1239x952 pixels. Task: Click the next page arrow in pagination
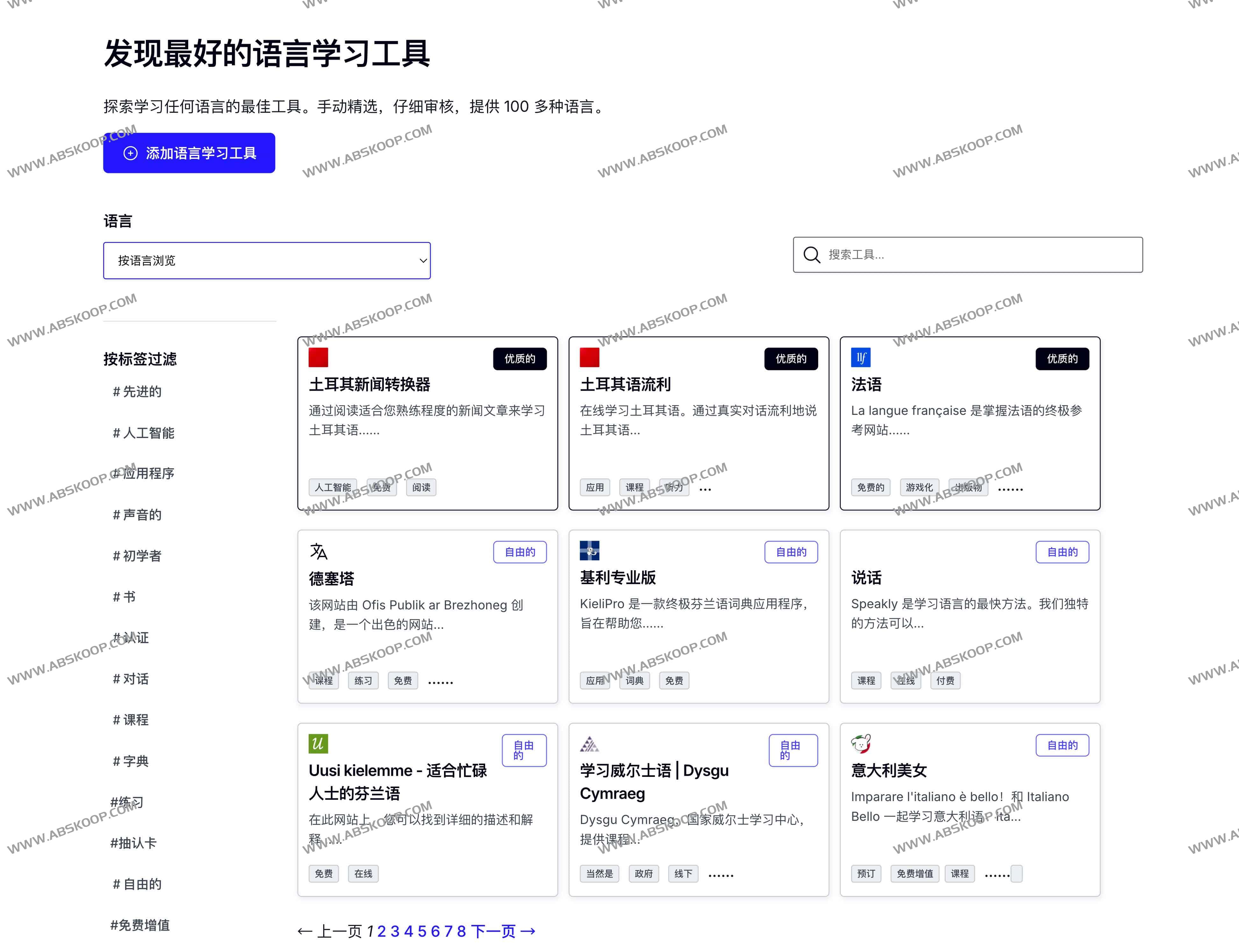[528, 931]
